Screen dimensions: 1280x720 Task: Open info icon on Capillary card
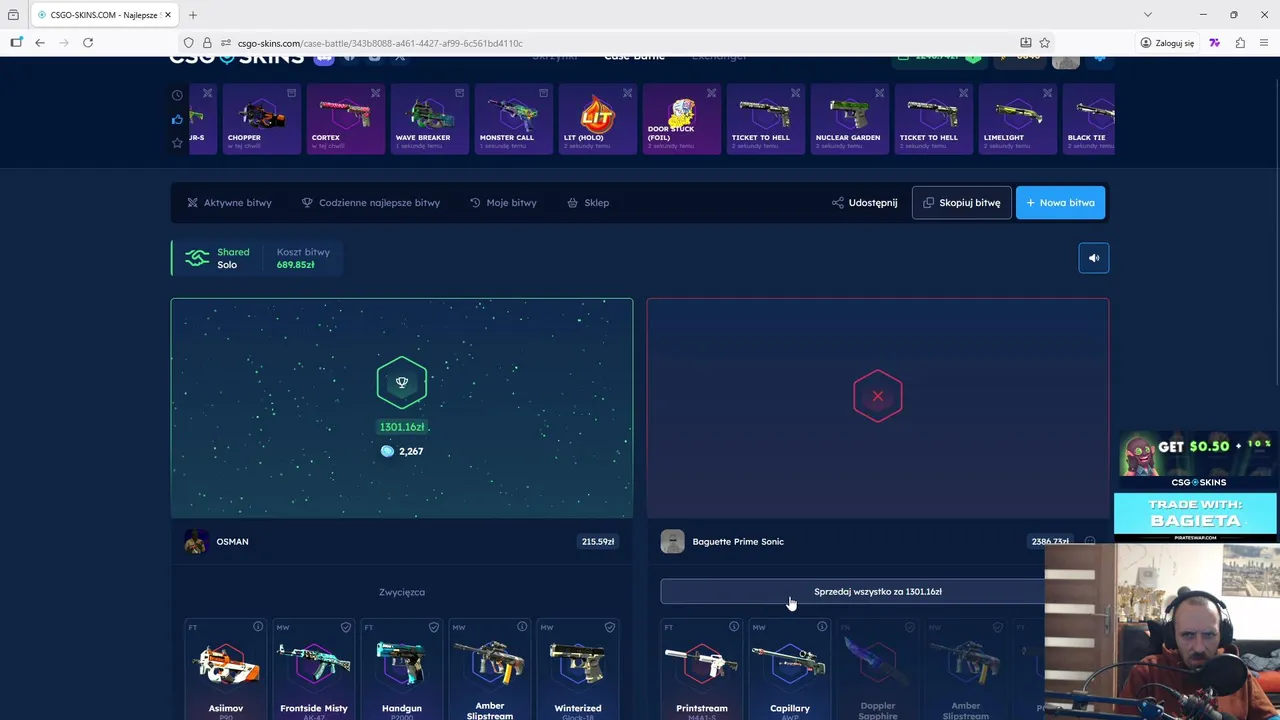pyautogui.click(x=822, y=627)
